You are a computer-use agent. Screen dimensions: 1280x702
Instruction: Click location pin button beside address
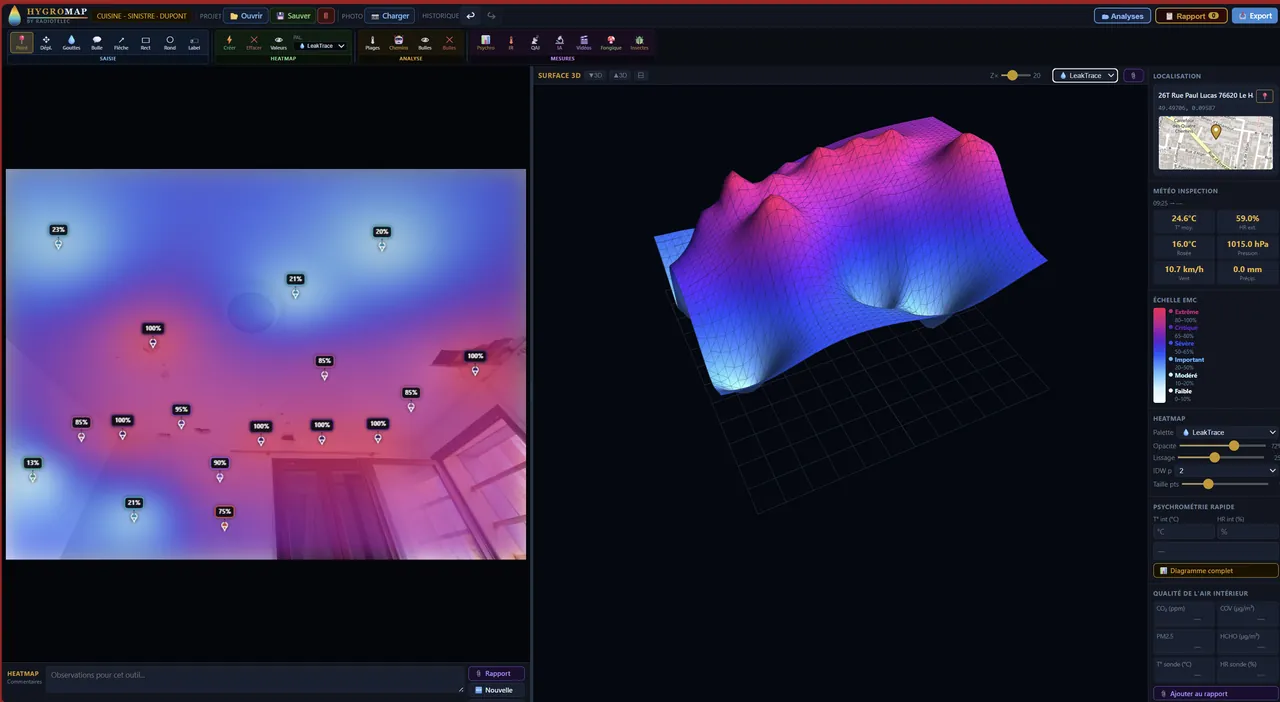[x=1265, y=95]
